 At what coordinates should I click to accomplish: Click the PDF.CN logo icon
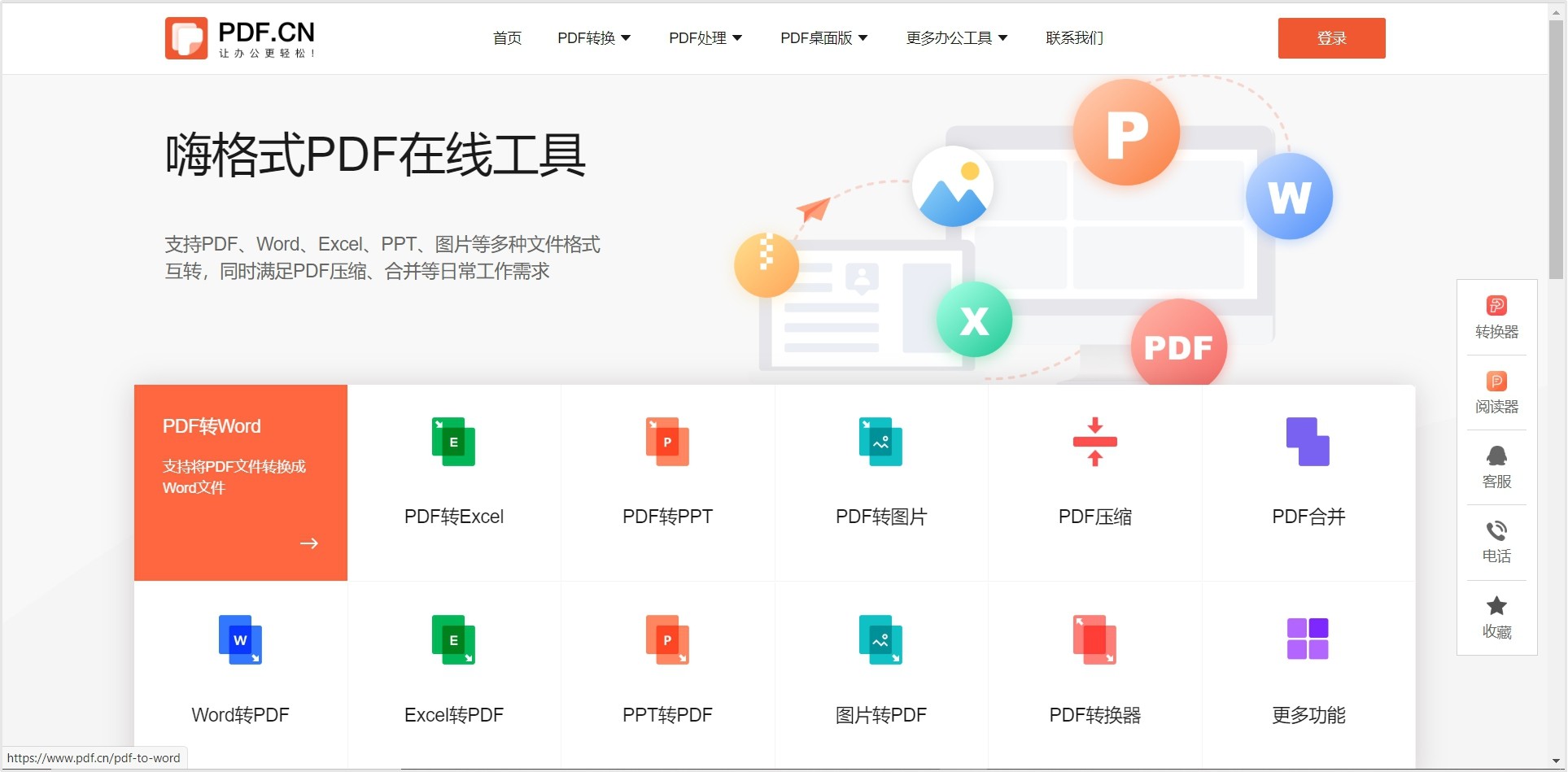186,38
